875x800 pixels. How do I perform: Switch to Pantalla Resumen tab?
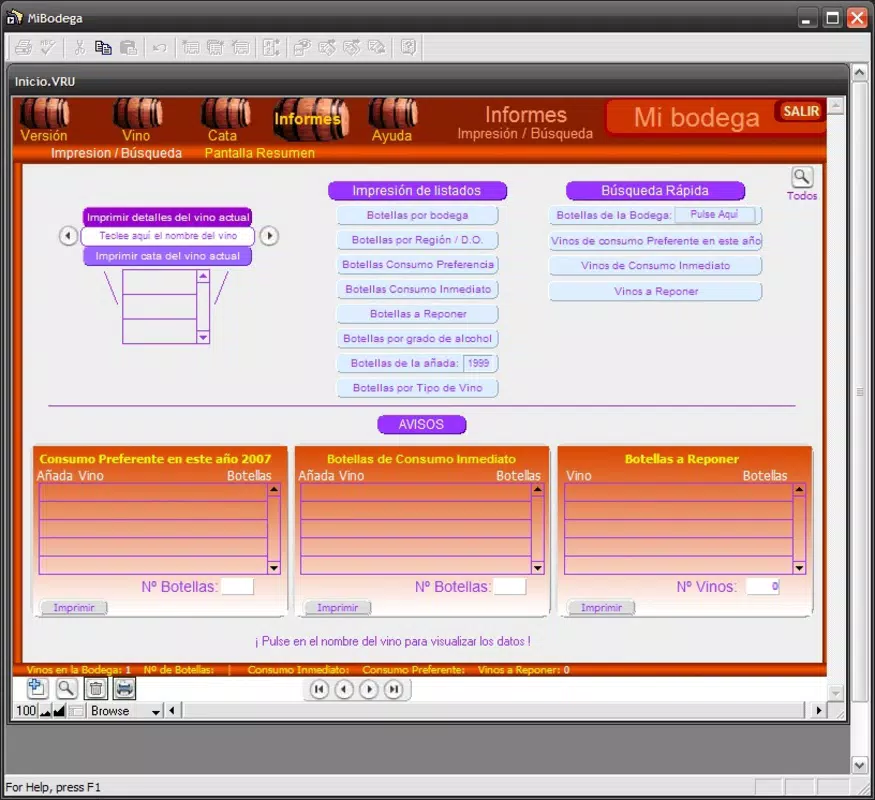point(259,153)
